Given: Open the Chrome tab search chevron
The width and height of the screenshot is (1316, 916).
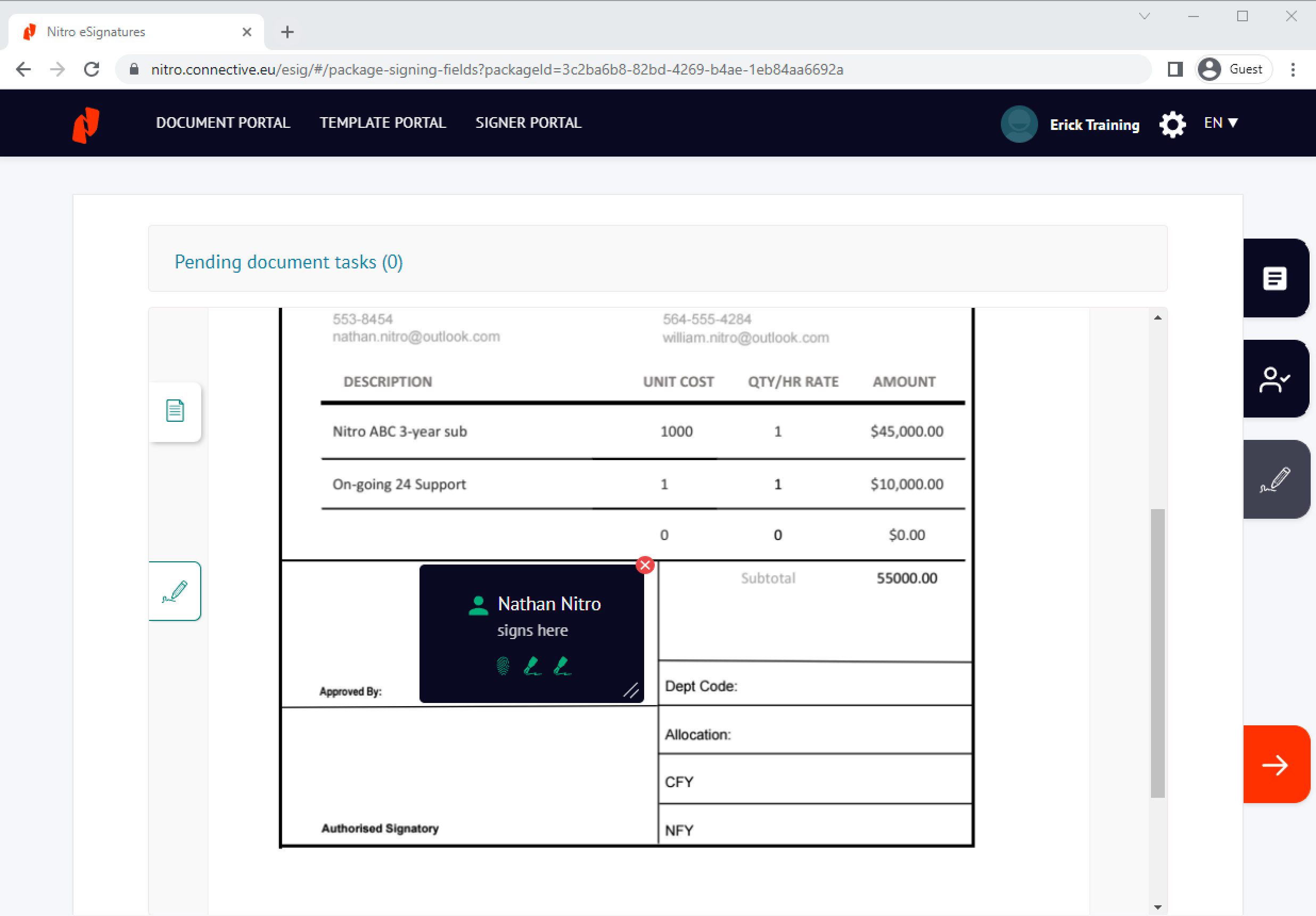Looking at the screenshot, I should click(x=1144, y=16).
